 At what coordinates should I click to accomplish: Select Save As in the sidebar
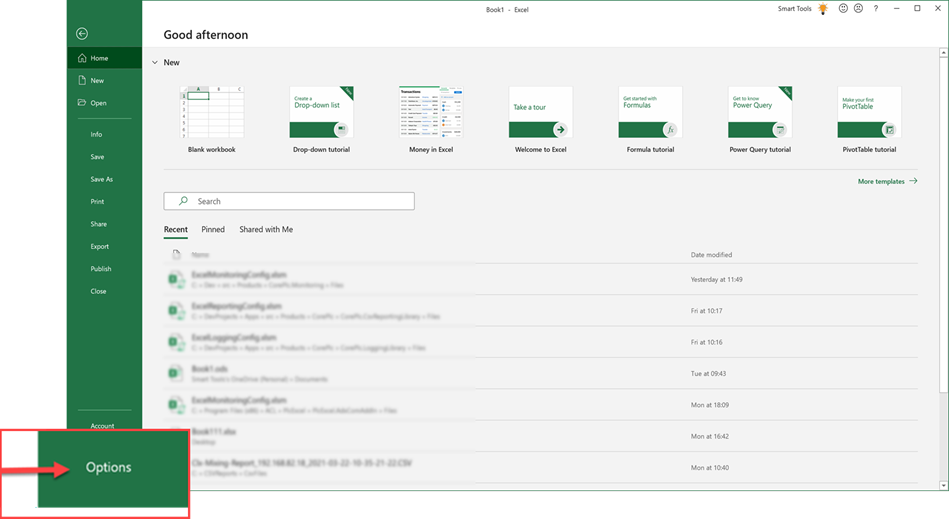101,180
